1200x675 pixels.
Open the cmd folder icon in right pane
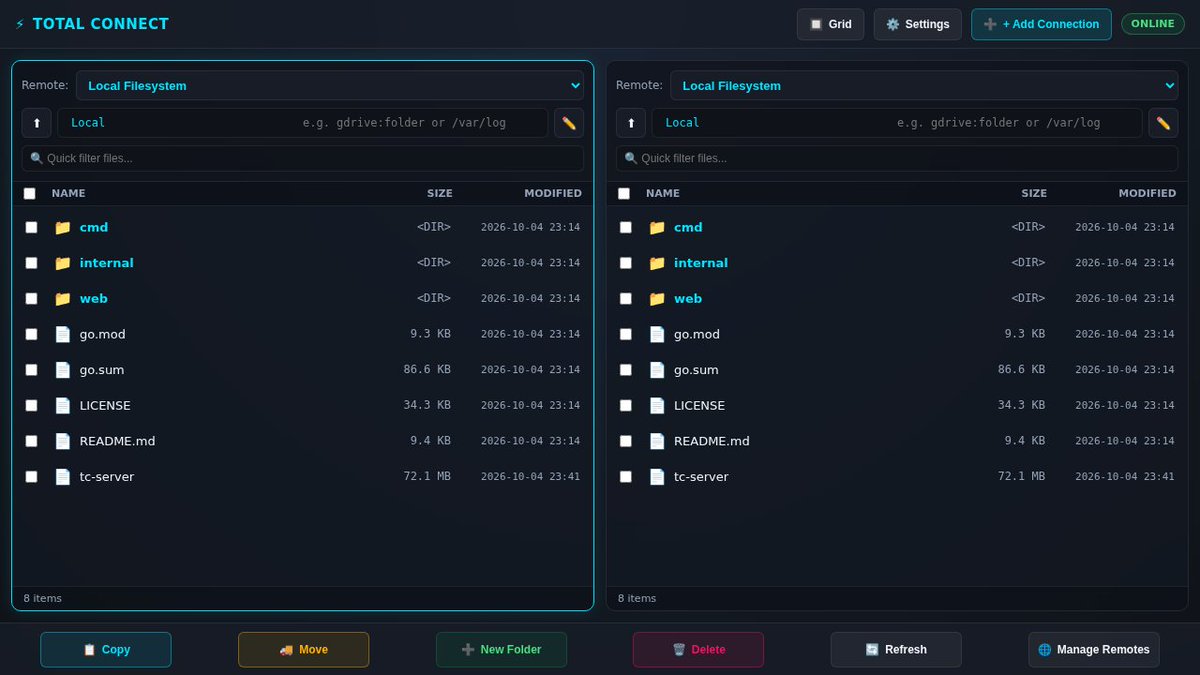[657, 227]
